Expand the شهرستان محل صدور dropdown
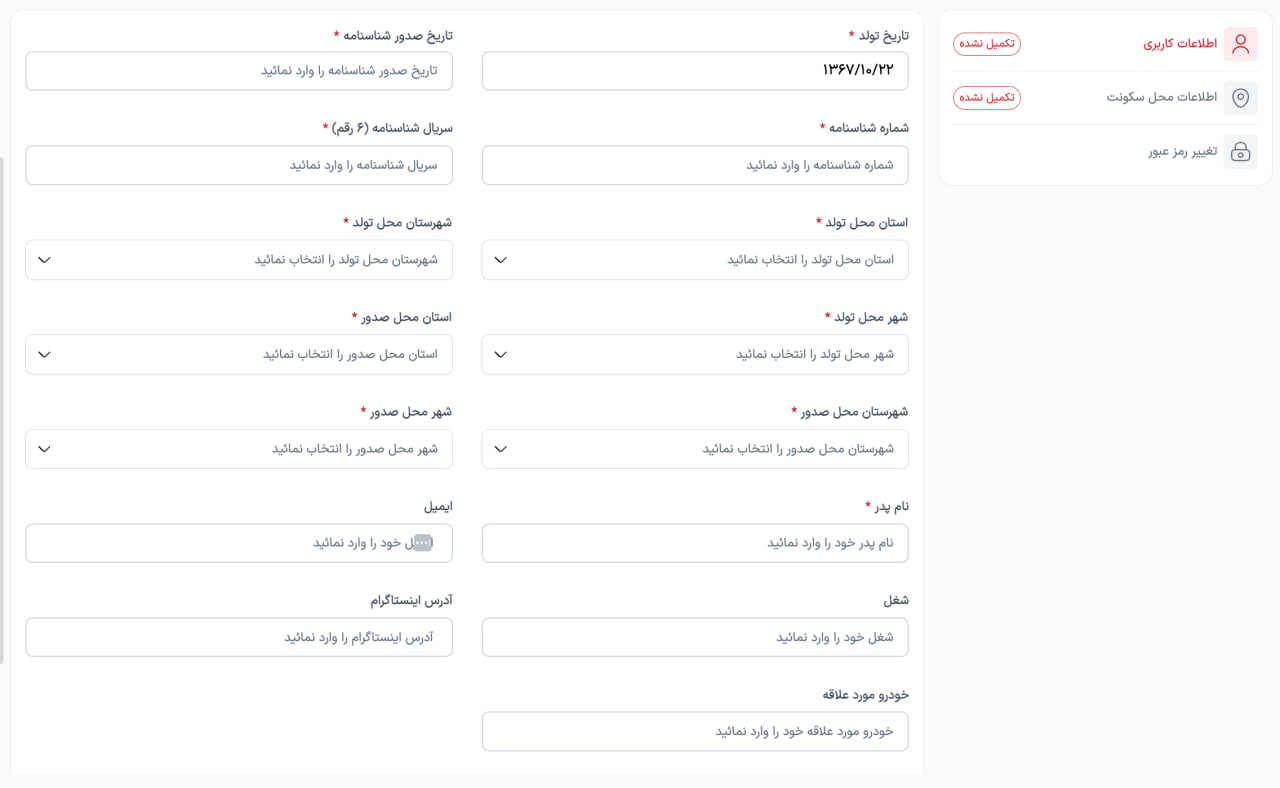 point(695,449)
